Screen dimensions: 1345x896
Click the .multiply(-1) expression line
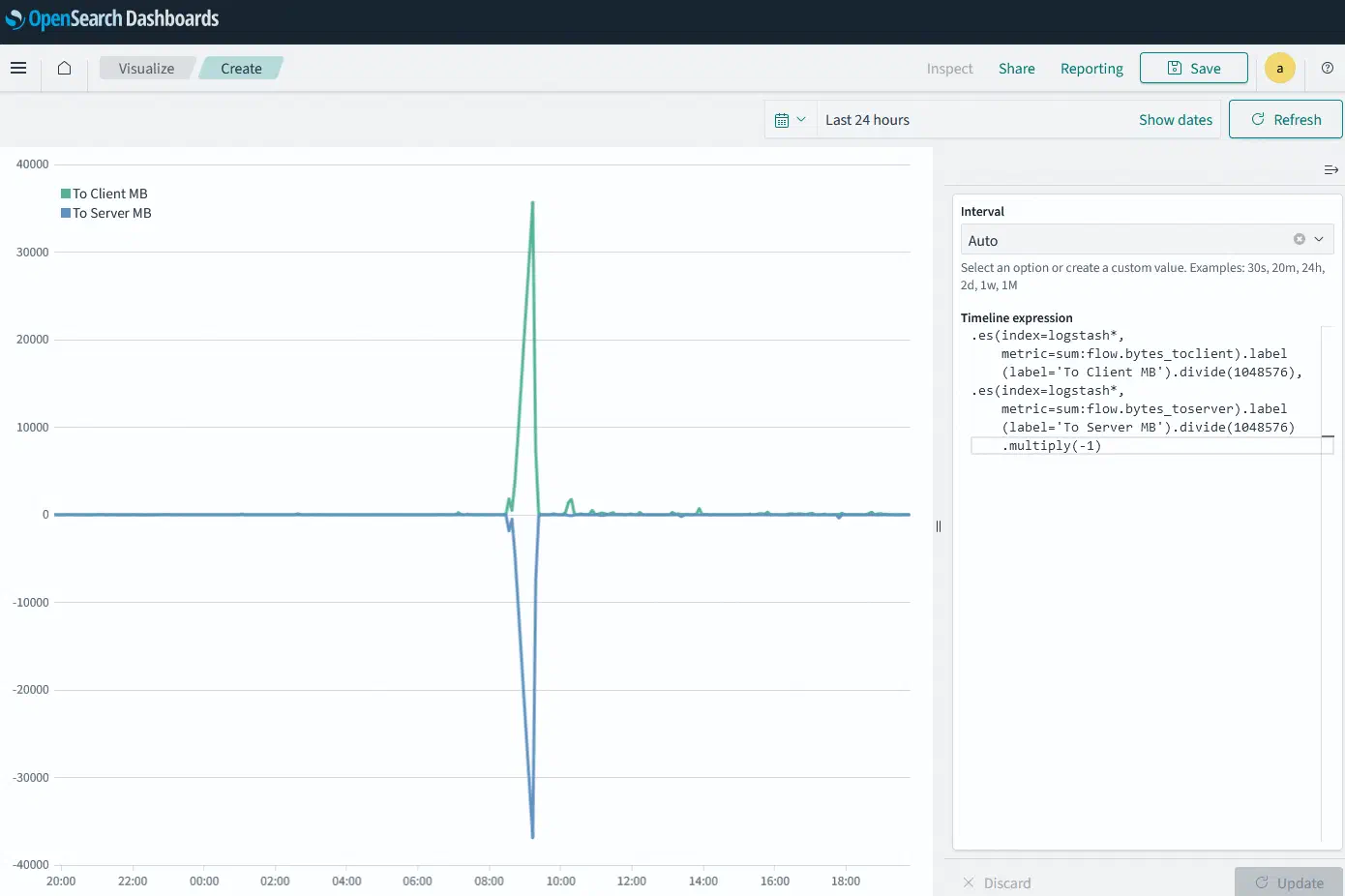[x=1051, y=446]
